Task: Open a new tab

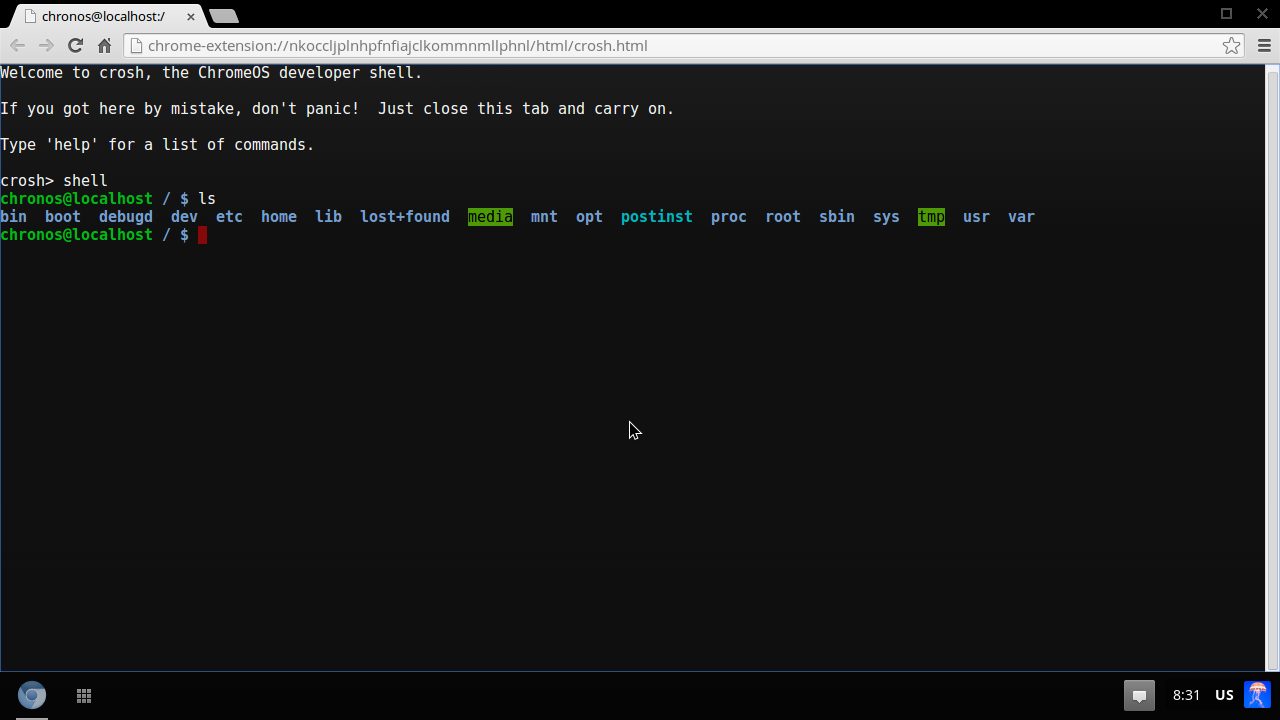Action: pyautogui.click(x=224, y=16)
